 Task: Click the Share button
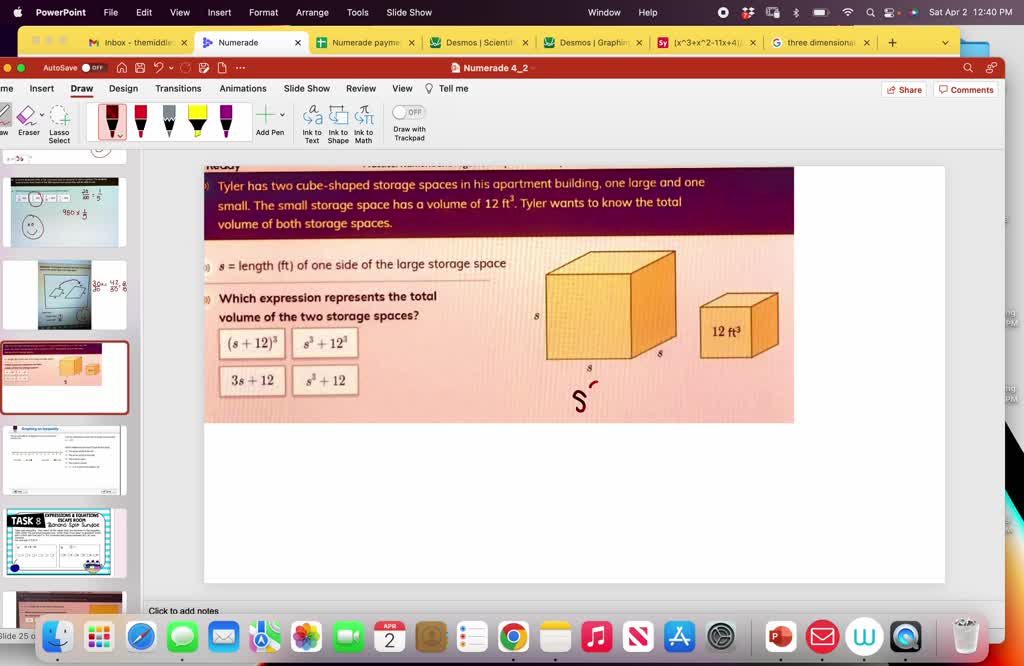(904, 90)
